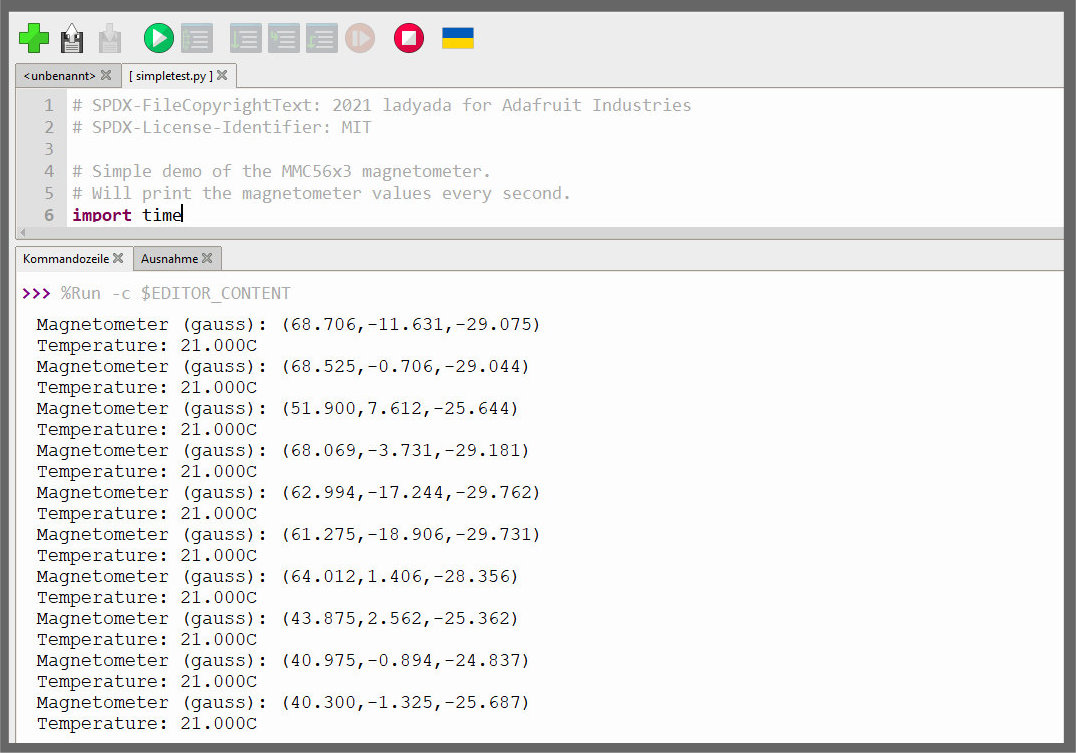The height and width of the screenshot is (753, 1076).
Task: Open the Ausnahme panel tab
Action: 169,259
